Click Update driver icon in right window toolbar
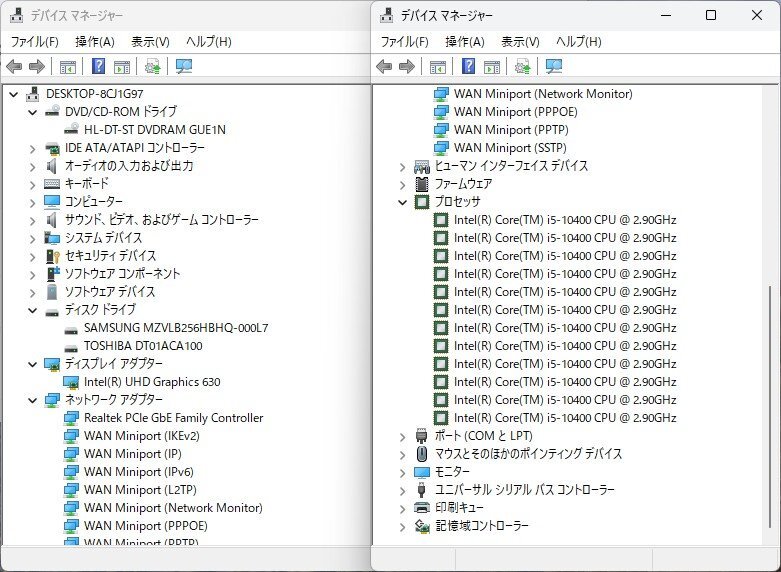781x572 pixels. click(x=522, y=66)
